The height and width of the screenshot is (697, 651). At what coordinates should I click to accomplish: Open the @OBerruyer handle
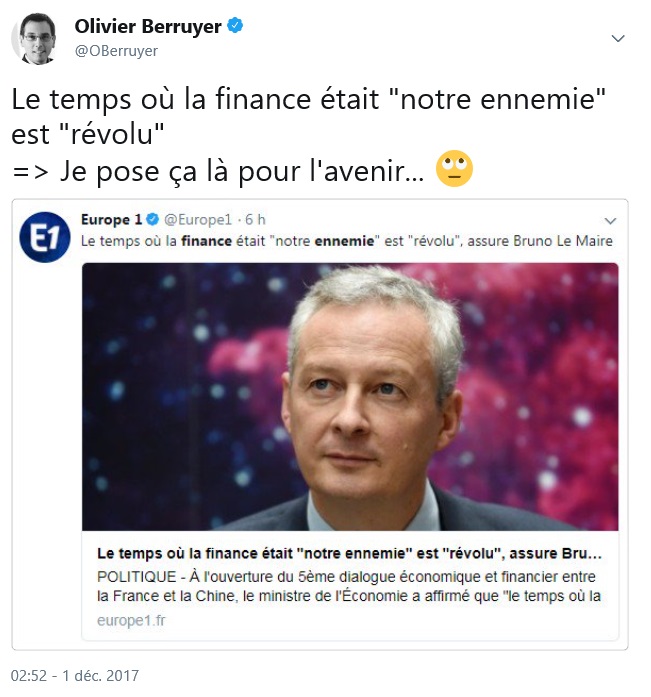116,51
